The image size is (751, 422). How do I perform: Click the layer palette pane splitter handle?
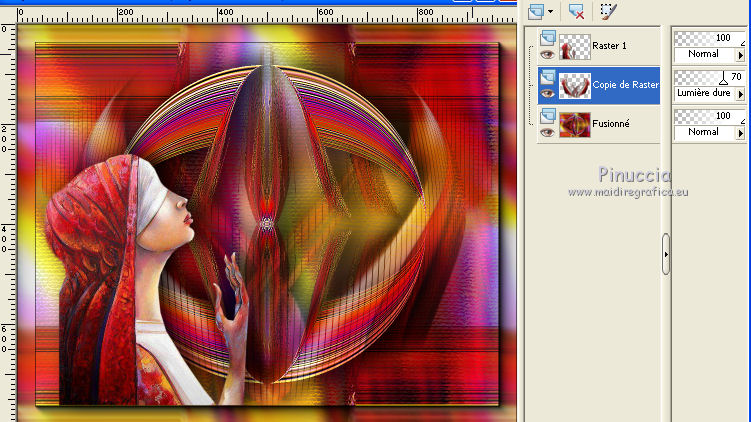pyautogui.click(x=666, y=254)
